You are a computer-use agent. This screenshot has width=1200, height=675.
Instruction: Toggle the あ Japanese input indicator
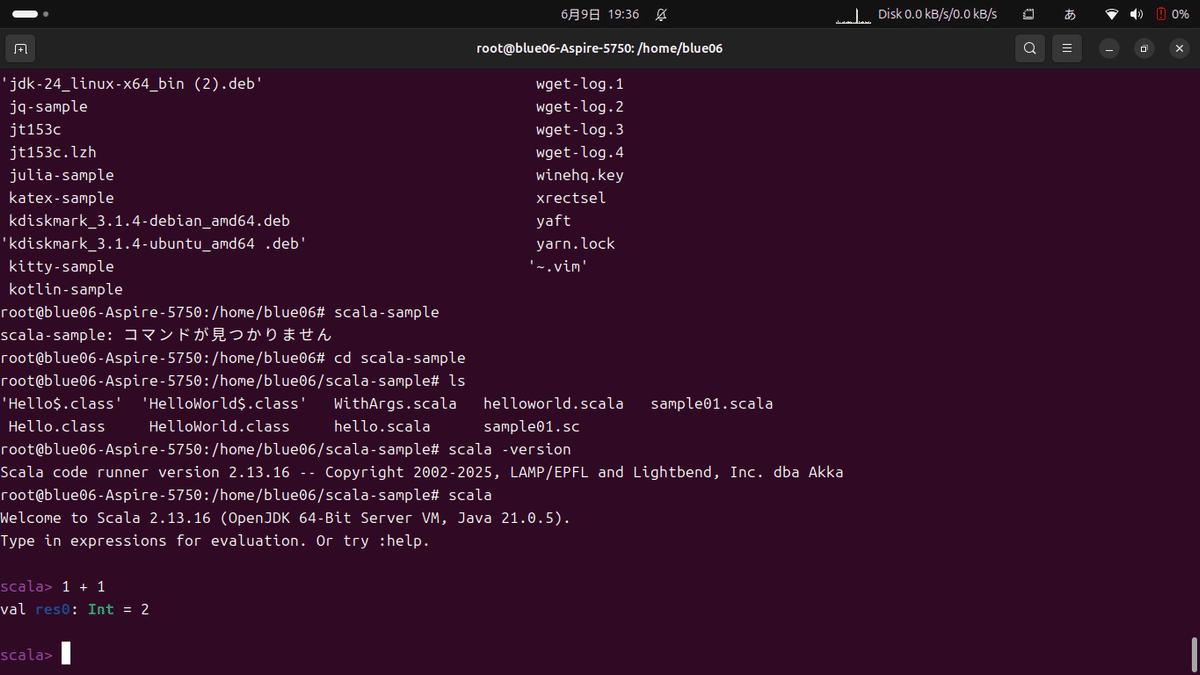(1069, 14)
